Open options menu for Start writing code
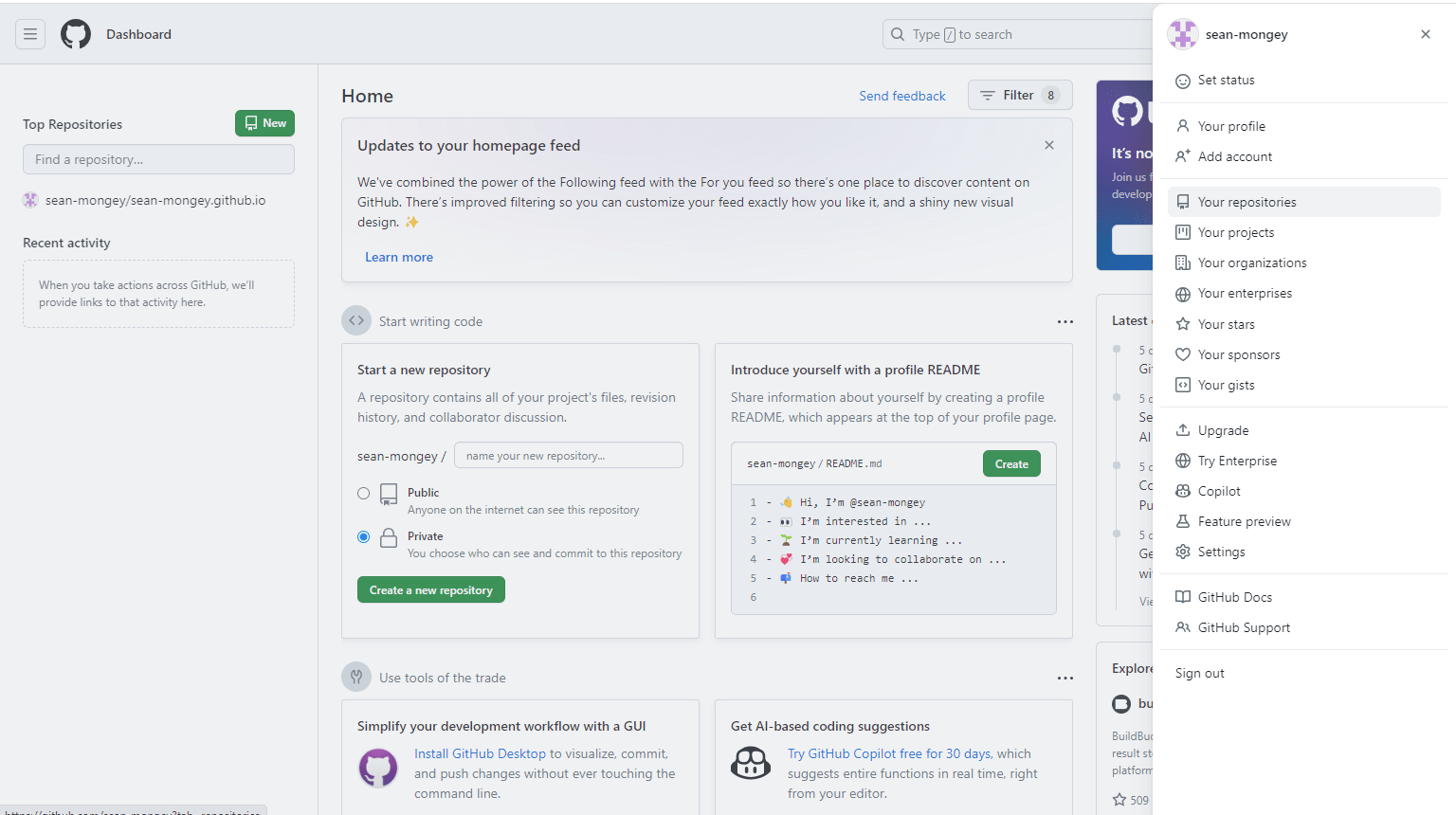The width and height of the screenshot is (1456, 815). (x=1065, y=321)
